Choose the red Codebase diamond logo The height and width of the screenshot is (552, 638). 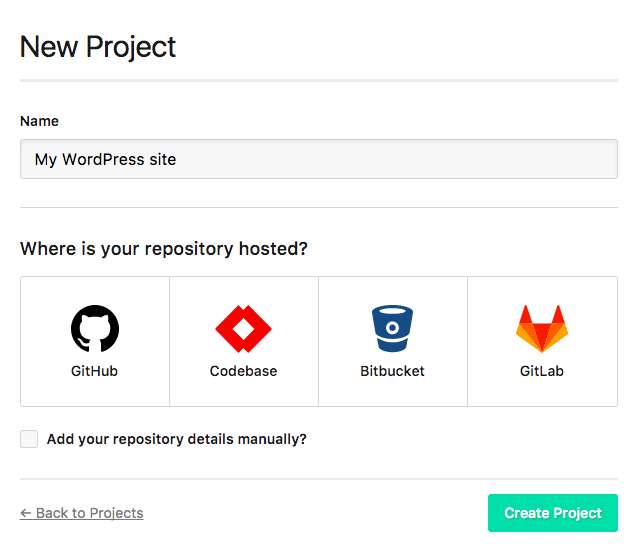point(243,329)
